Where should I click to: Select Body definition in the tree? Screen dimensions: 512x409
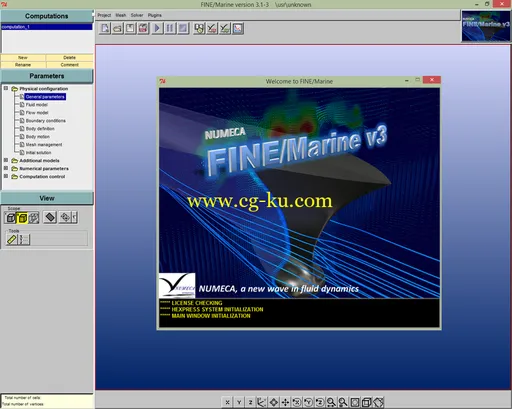point(40,129)
